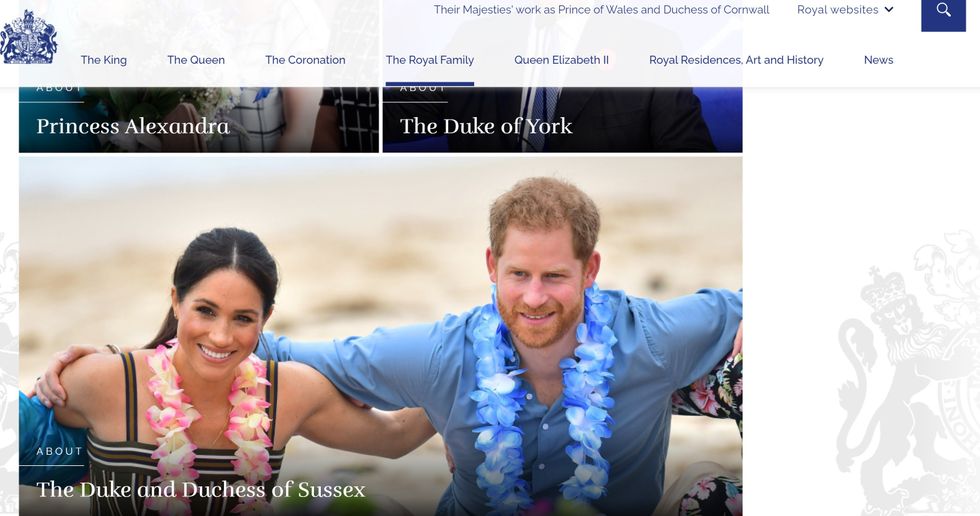This screenshot has height=516, width=980.
Task: Click the magnifying glass search icon
Action: [943, 11]
